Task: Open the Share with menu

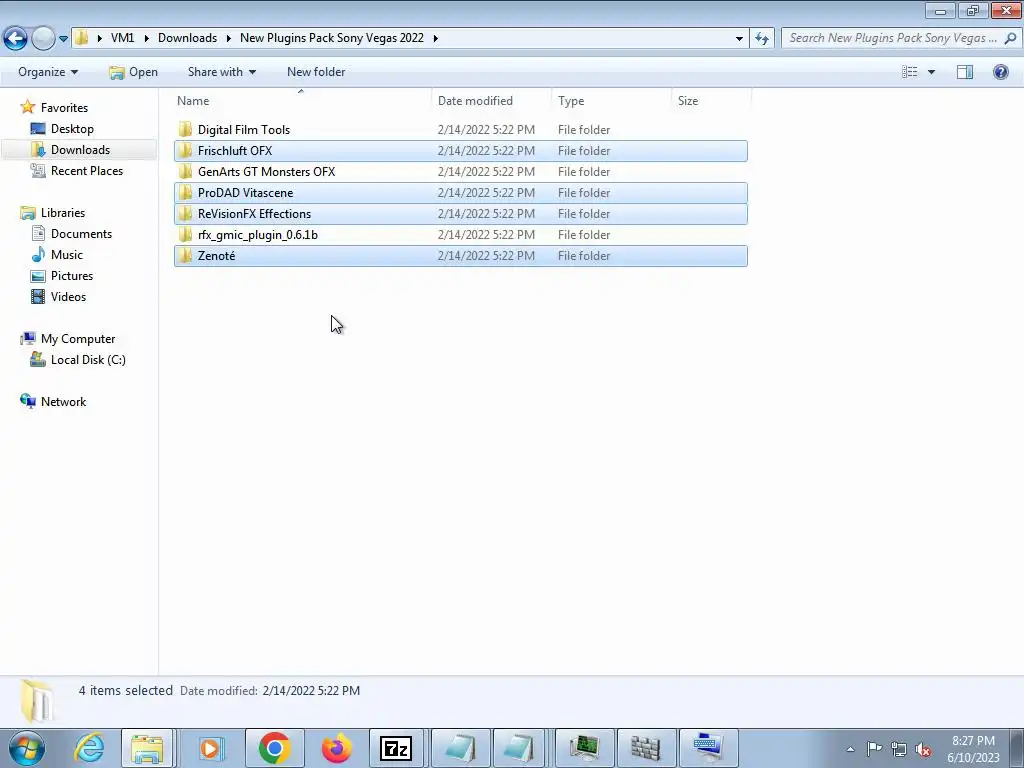Action: 221,72
